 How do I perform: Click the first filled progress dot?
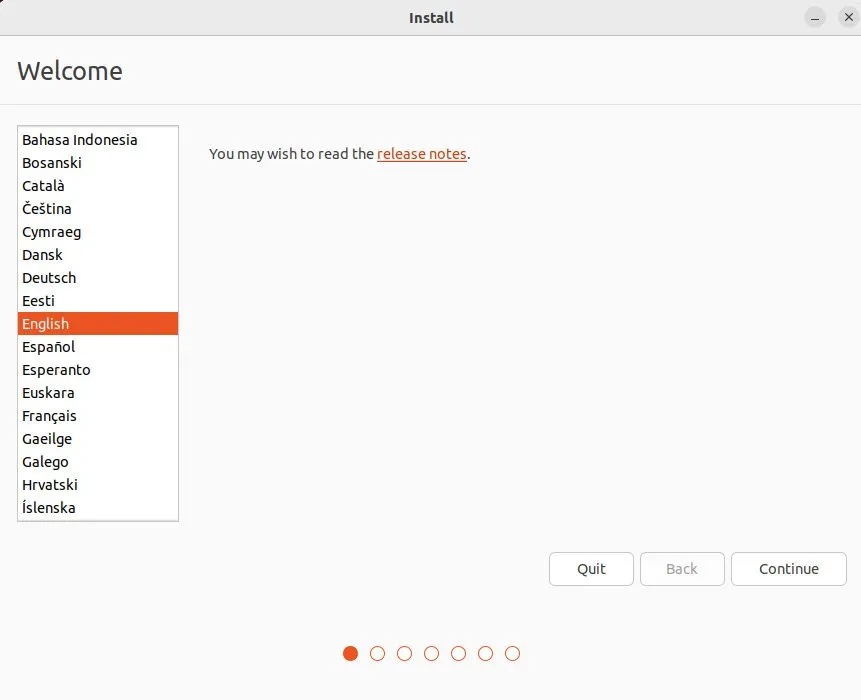pos(350,653)
